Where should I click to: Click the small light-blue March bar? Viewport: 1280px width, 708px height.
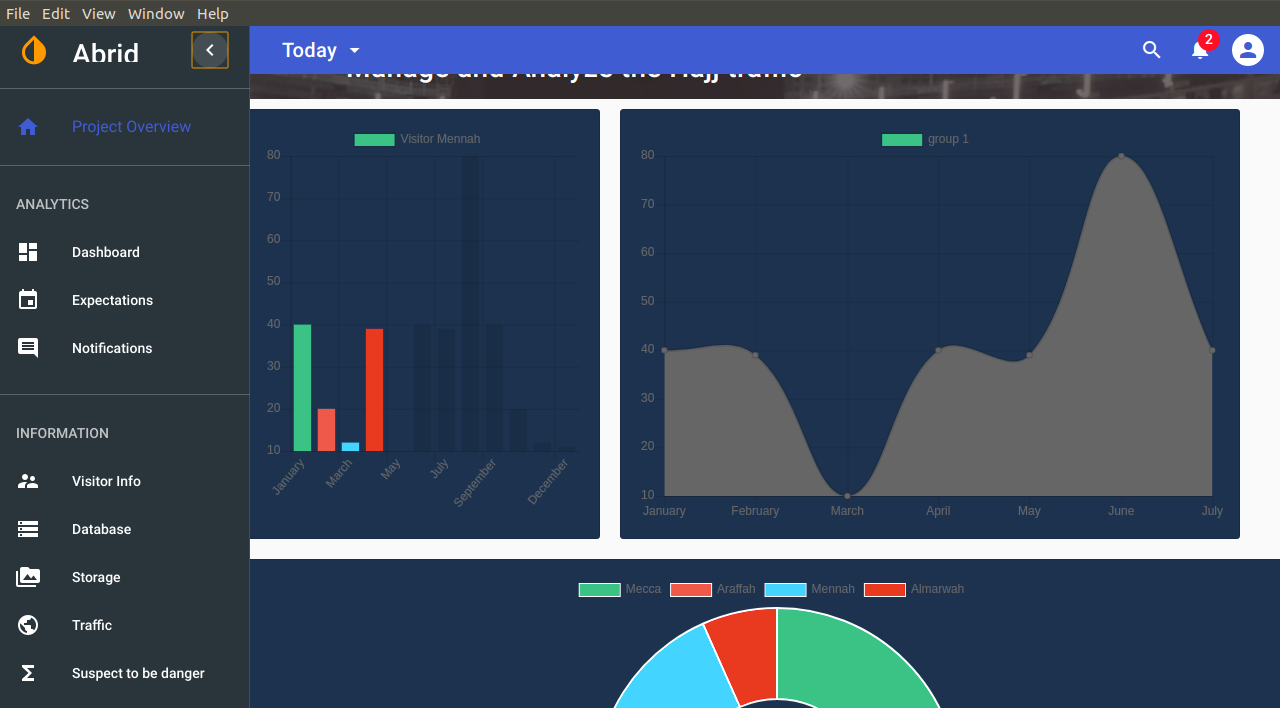[x=350, y=447]
